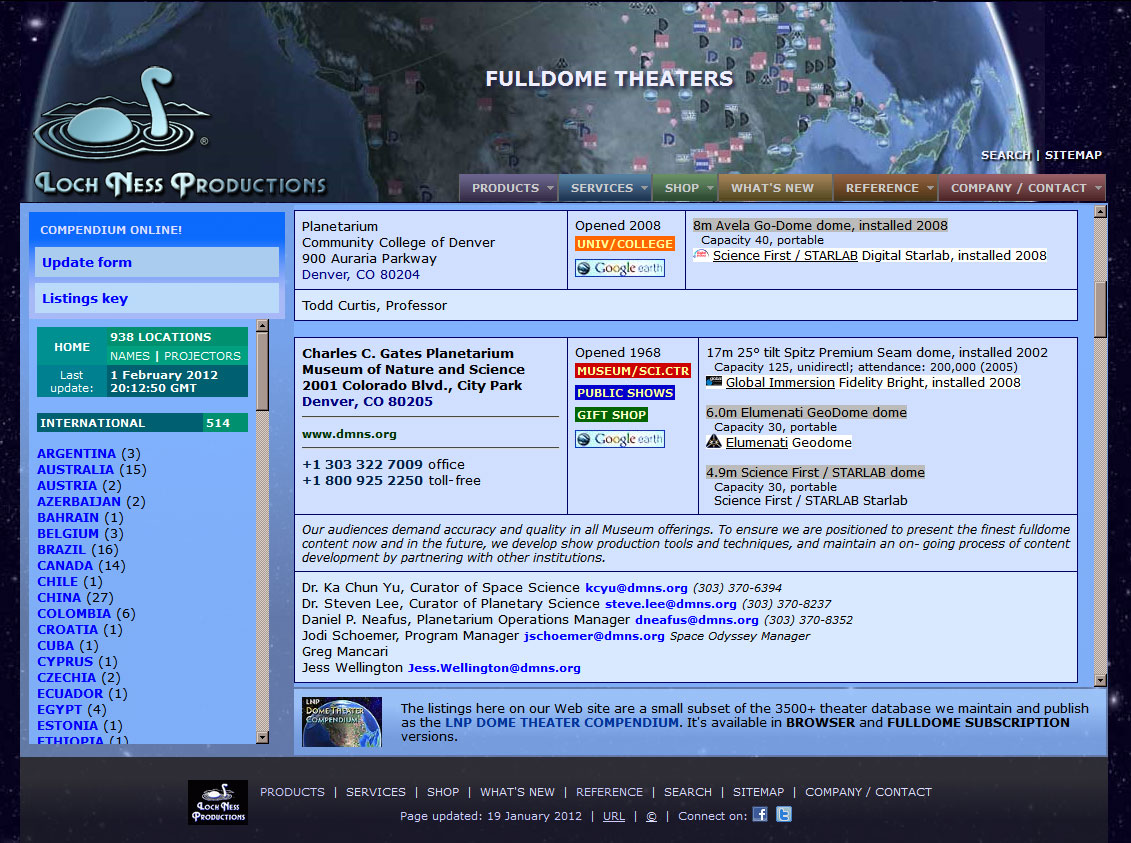Viewport: 1131px width, 843px height.
Task: Open the Bahrain country listing
Action: [x=68, y=518]
